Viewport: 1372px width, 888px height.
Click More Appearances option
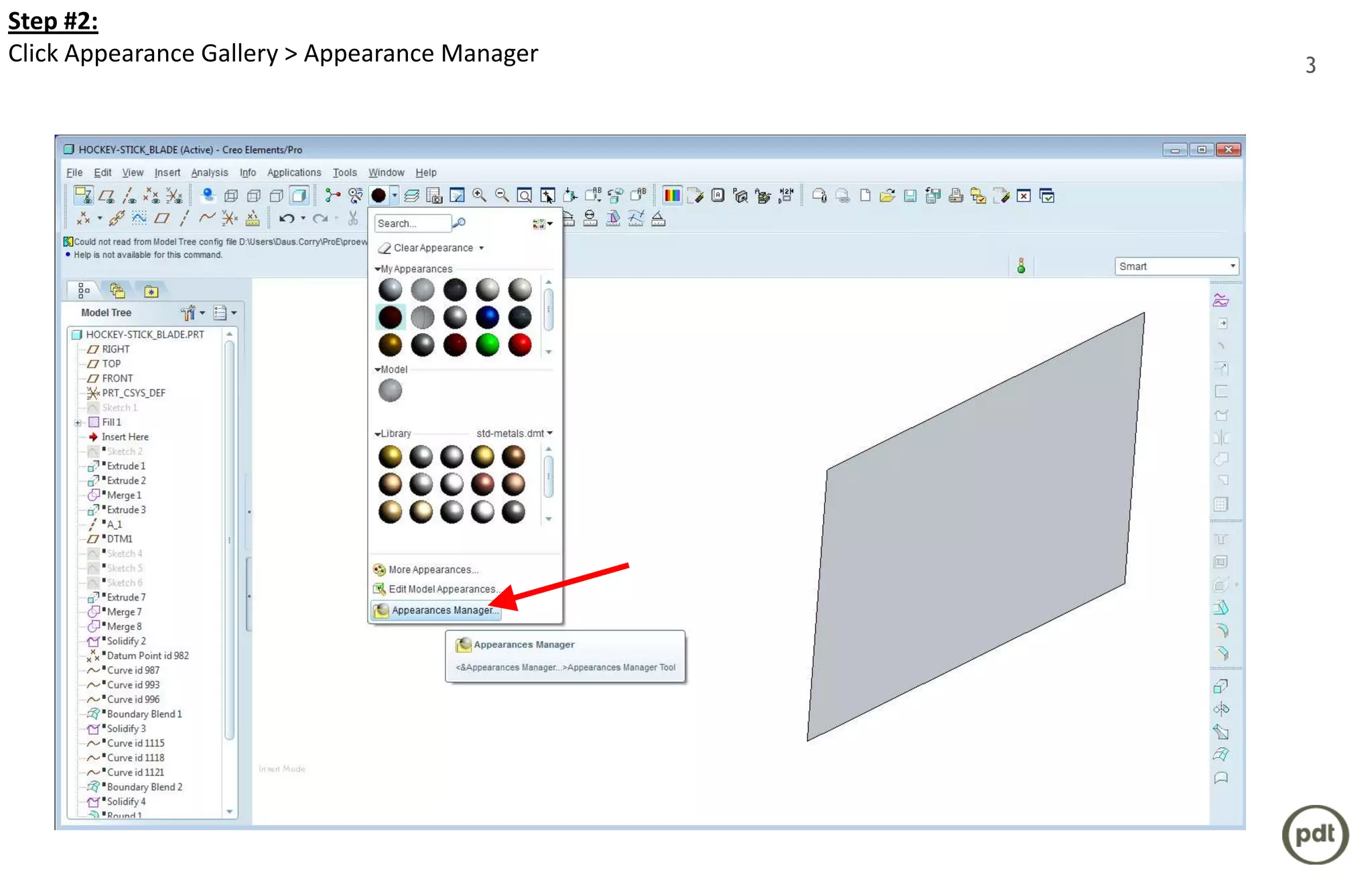pyautogui.click(x=433, y=570)
